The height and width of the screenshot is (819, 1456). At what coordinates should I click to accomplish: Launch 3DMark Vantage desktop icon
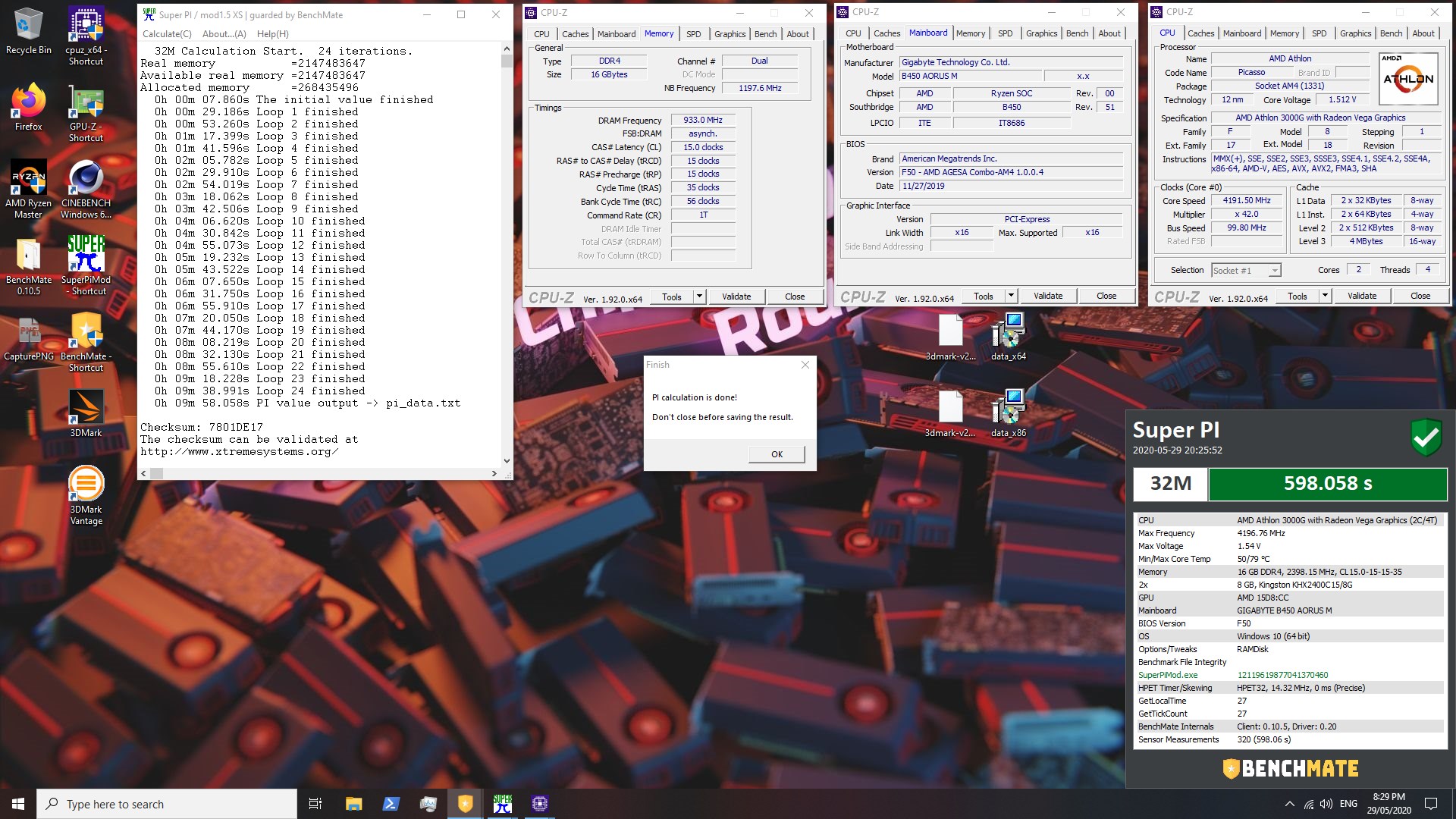(x=86, y=495)
